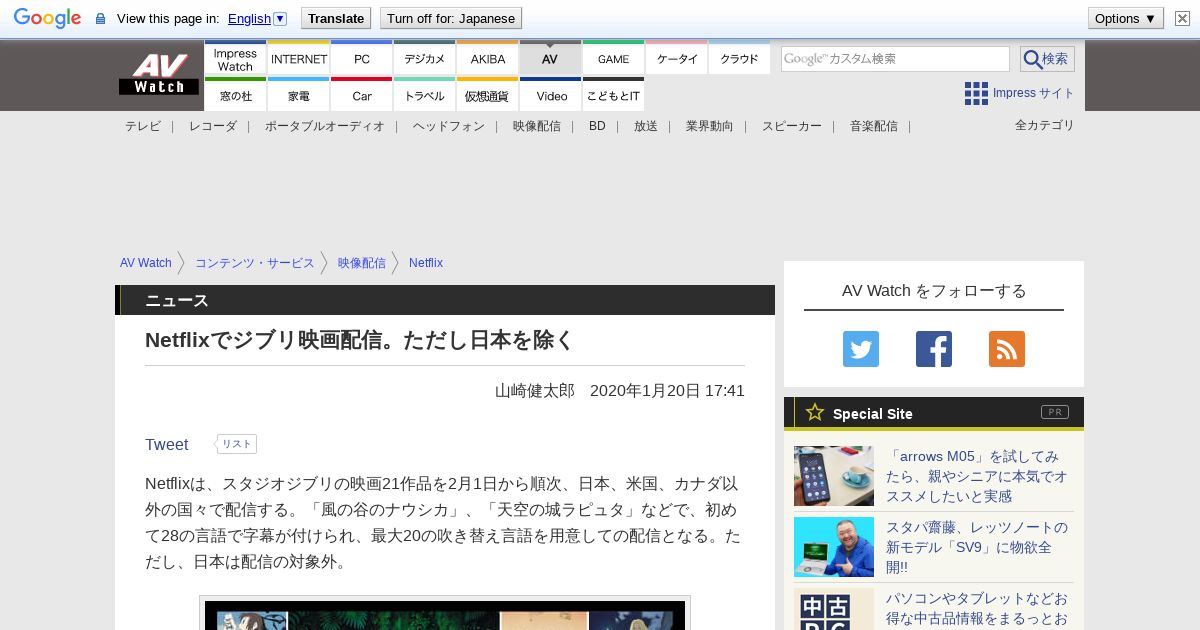The width and height of the screenshot is (1200, 630).
Task: Open the Impress Watch tab
Action: (235, 59)
